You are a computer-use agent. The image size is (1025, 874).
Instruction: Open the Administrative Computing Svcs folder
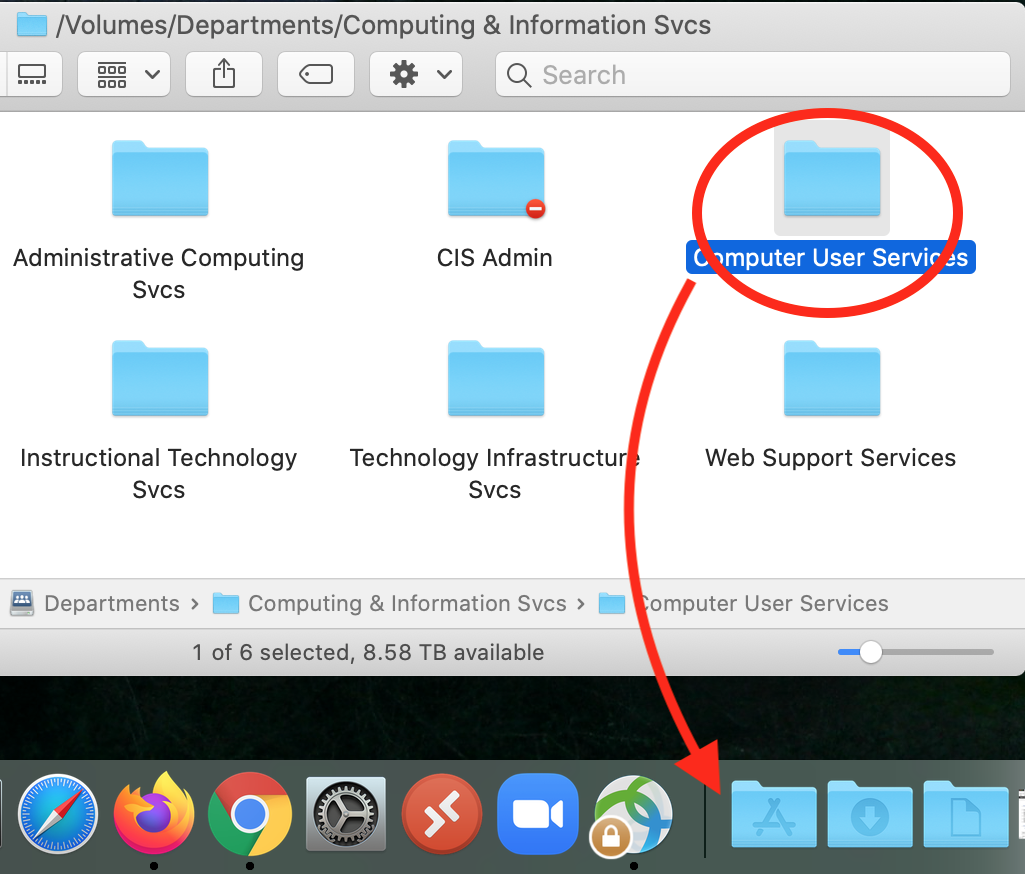(x=159, y=179)
